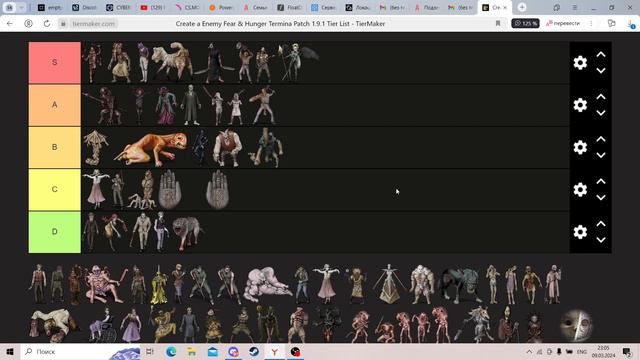Switch to the Power tab

pos(221,7)
